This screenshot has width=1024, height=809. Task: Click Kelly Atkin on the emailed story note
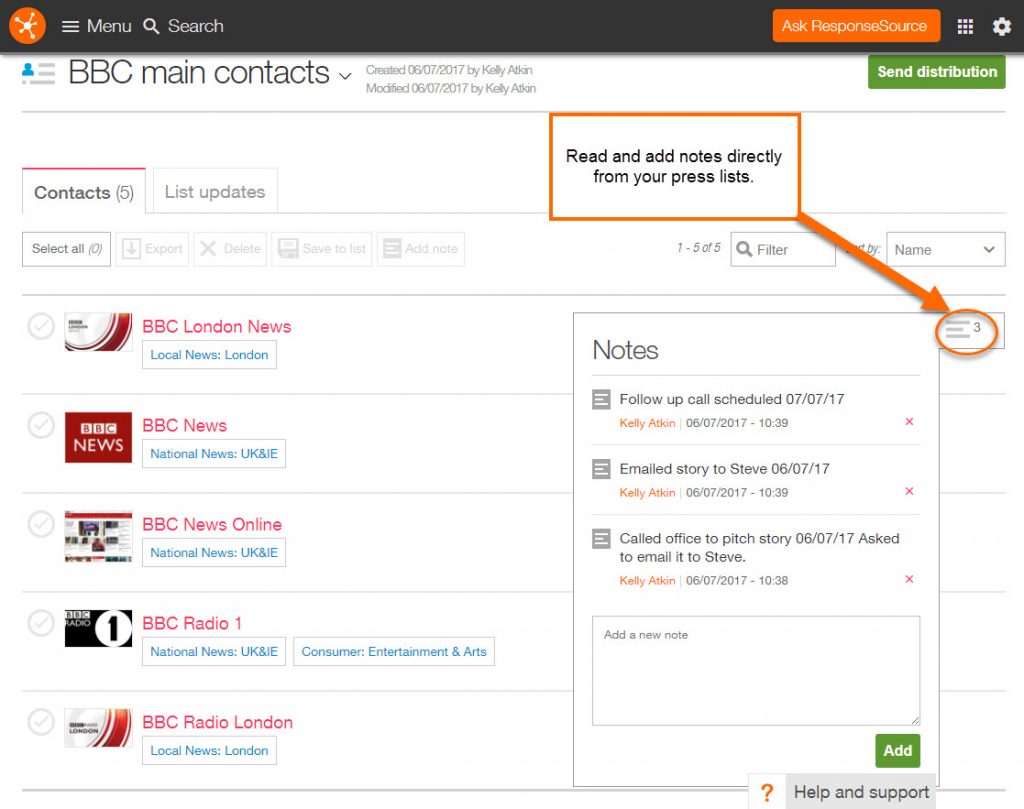[647, 492]
